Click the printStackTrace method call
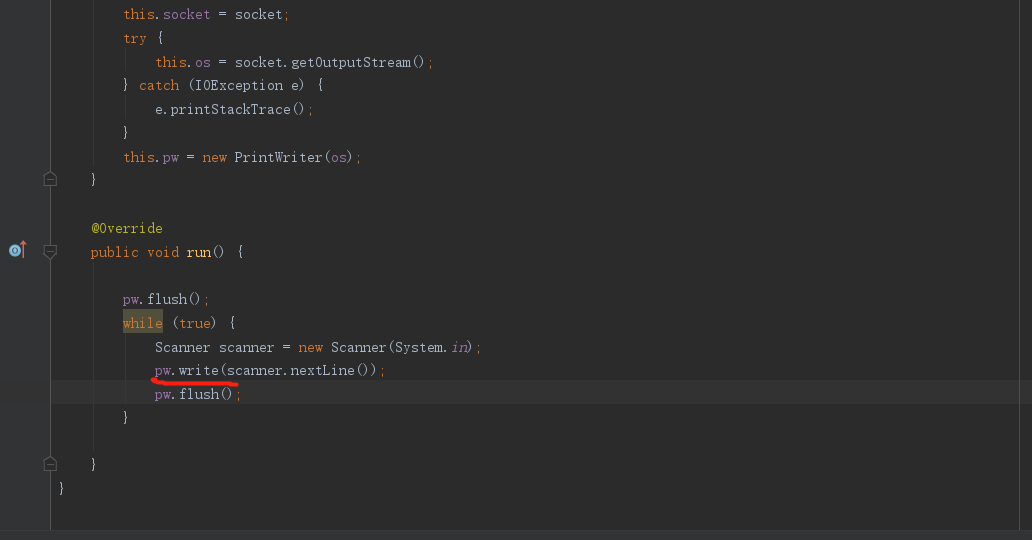The height and width of the screenshot is (540, 1032). click(230, 109)
